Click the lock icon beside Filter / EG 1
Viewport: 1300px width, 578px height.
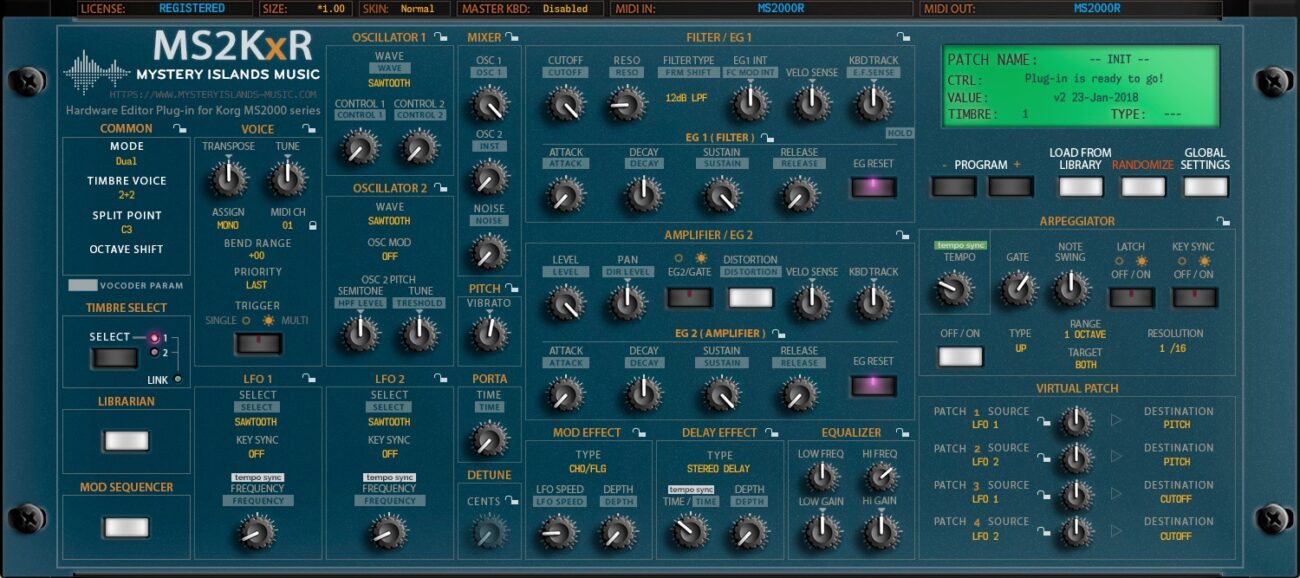tap(904, 38)
